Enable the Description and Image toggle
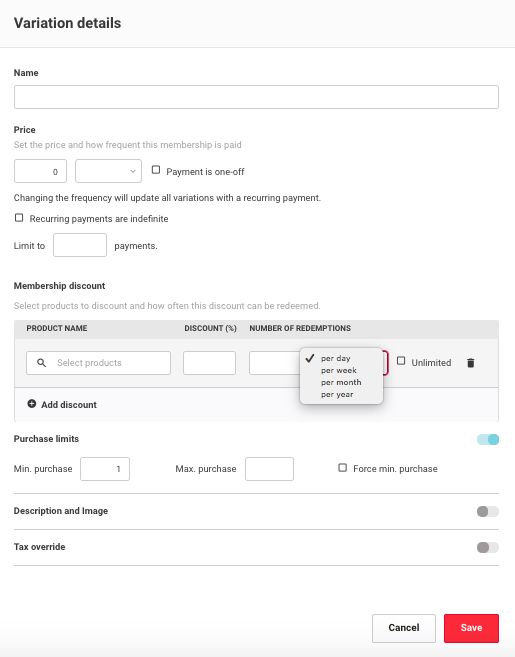515x657 pixels. point(488,512)
